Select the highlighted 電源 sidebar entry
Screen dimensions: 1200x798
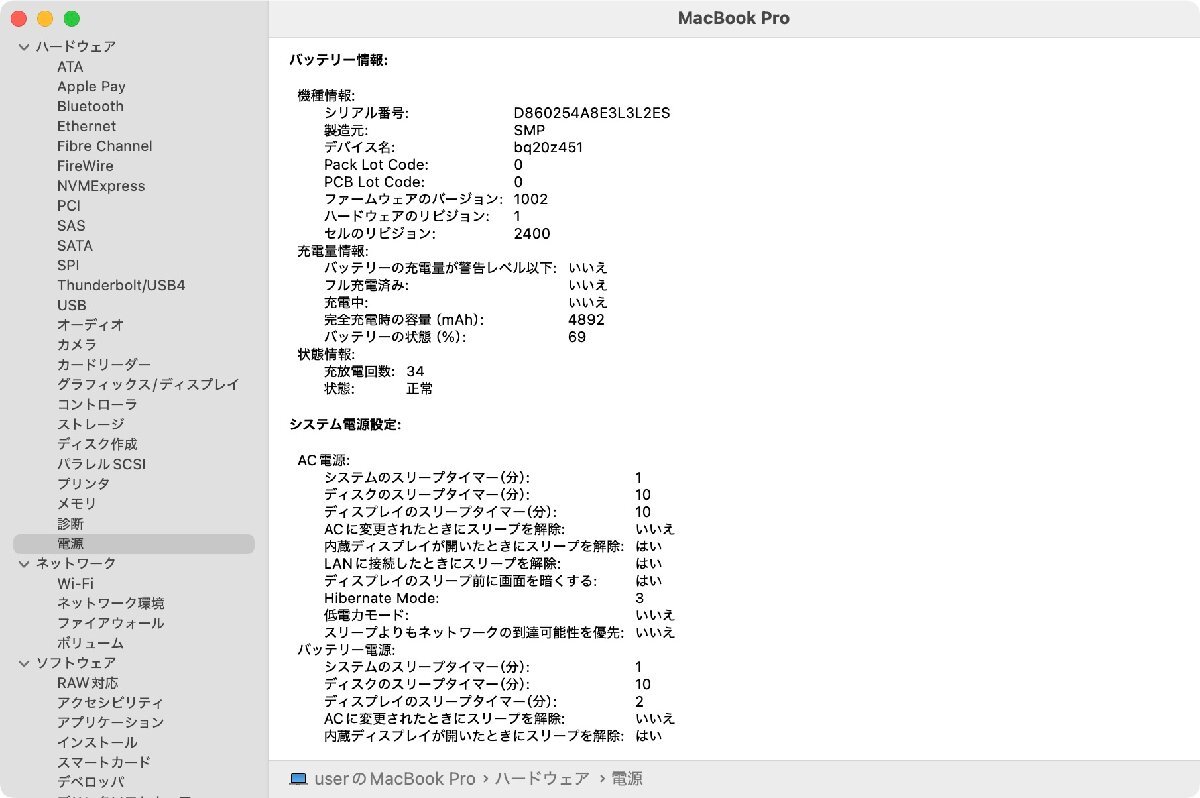click(x=134, y=544)
